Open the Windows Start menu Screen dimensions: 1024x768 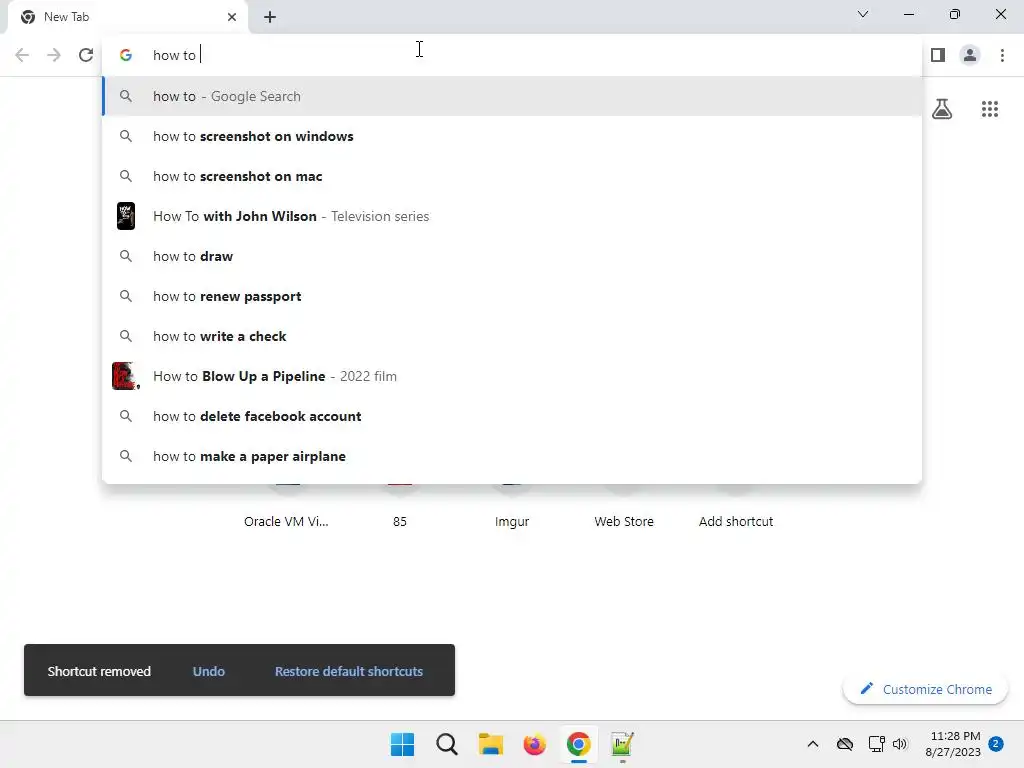[x=402, y=744]
